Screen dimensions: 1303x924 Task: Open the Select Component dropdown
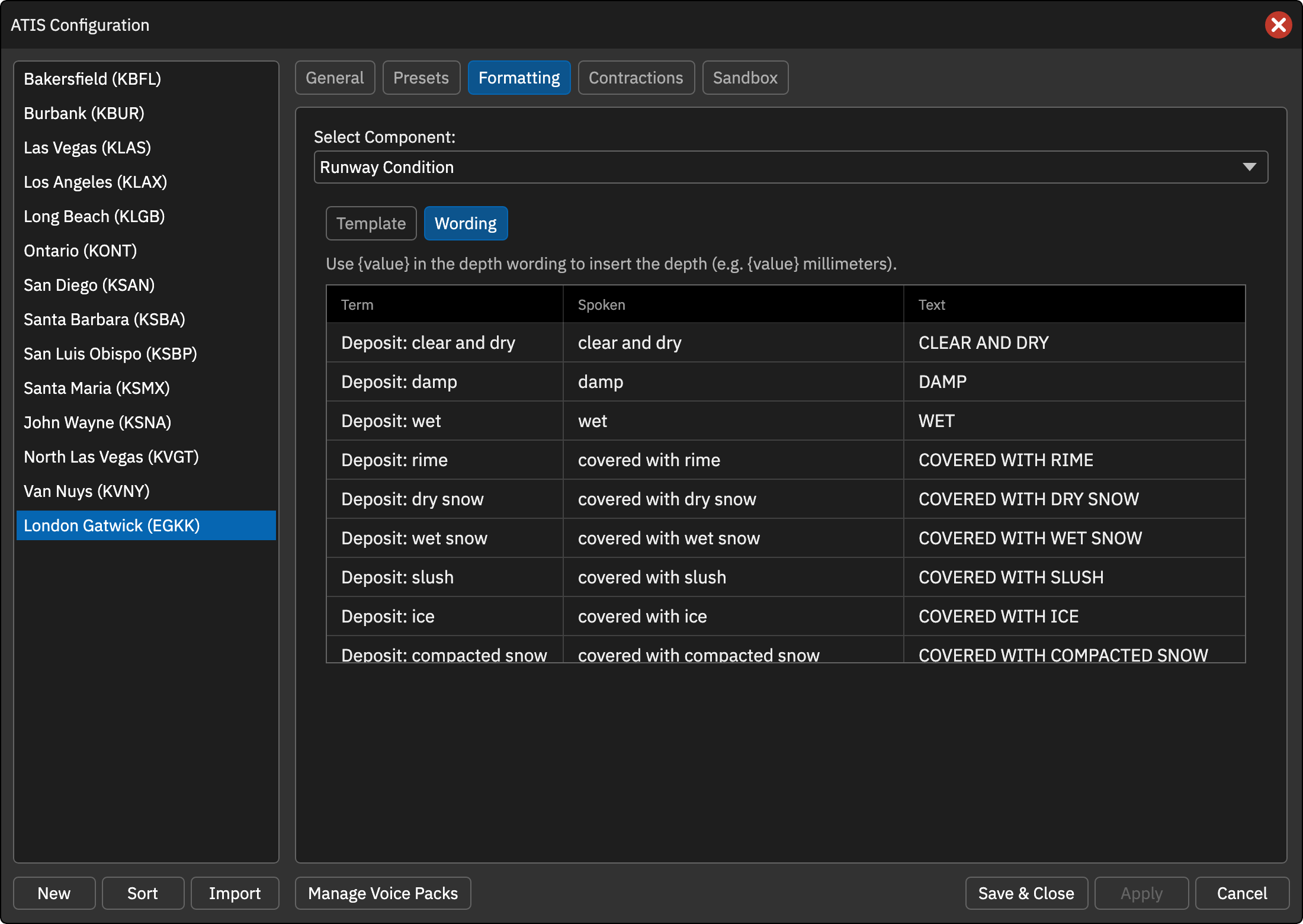(x=791, y=167)
